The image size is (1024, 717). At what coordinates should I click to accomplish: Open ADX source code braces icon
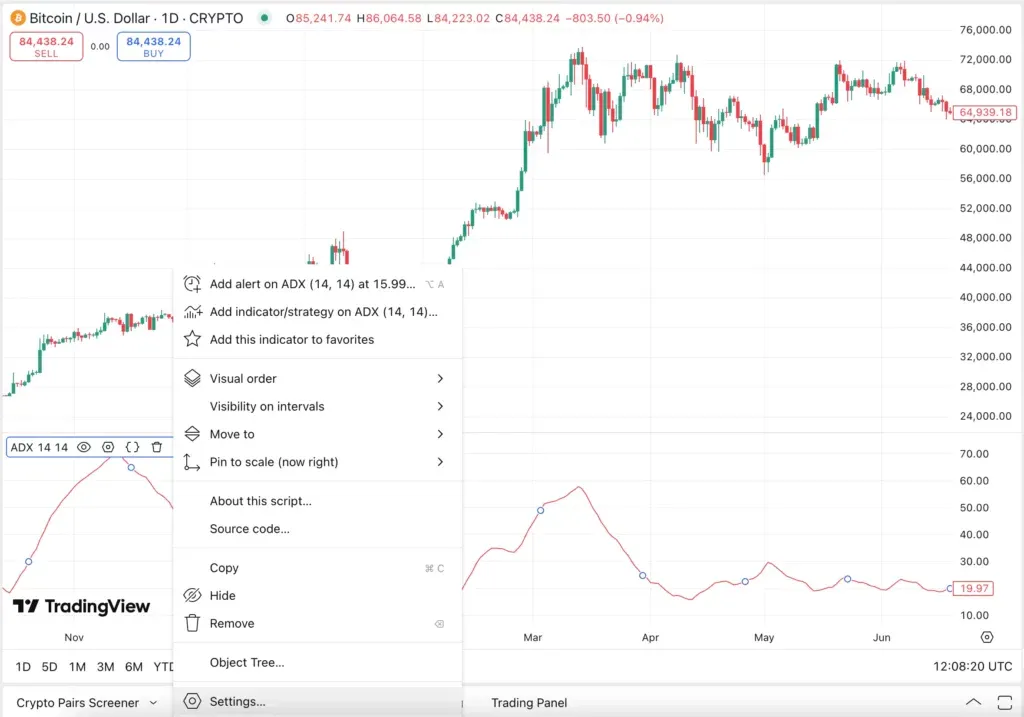click(x=132, y=448)
